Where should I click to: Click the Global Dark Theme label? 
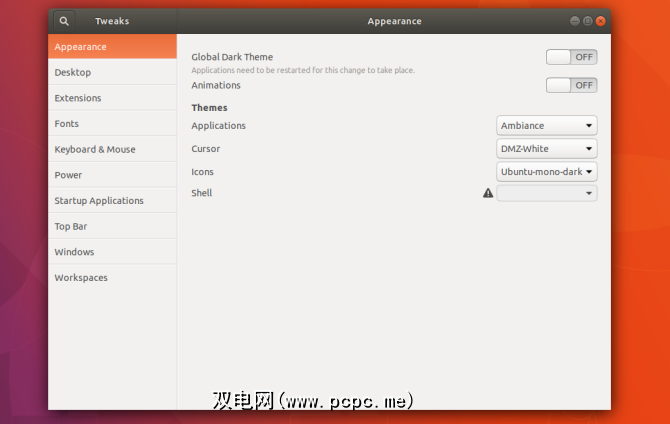232,57
